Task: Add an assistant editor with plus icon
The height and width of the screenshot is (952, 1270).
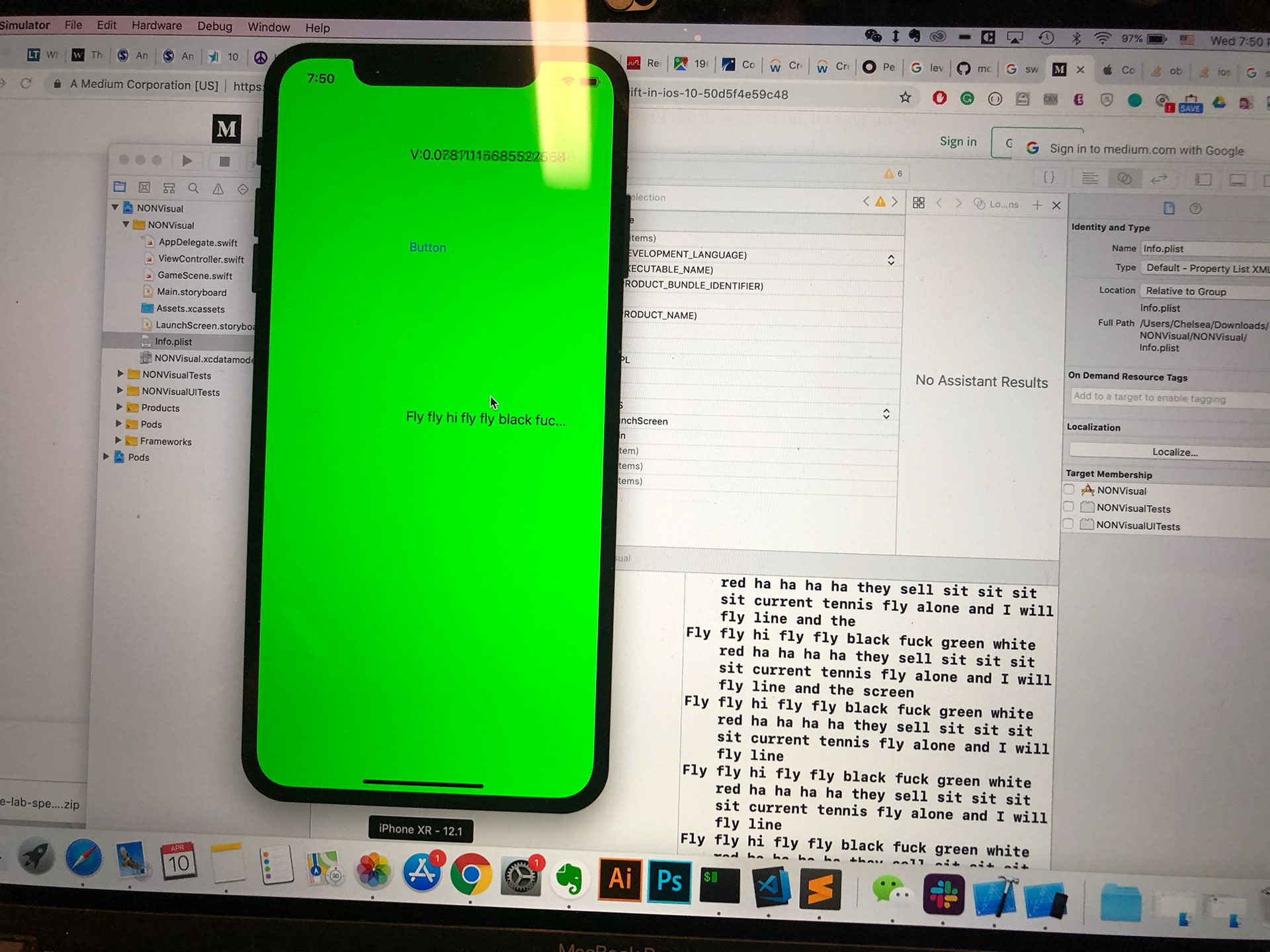Action: [x=1037, y=205]
